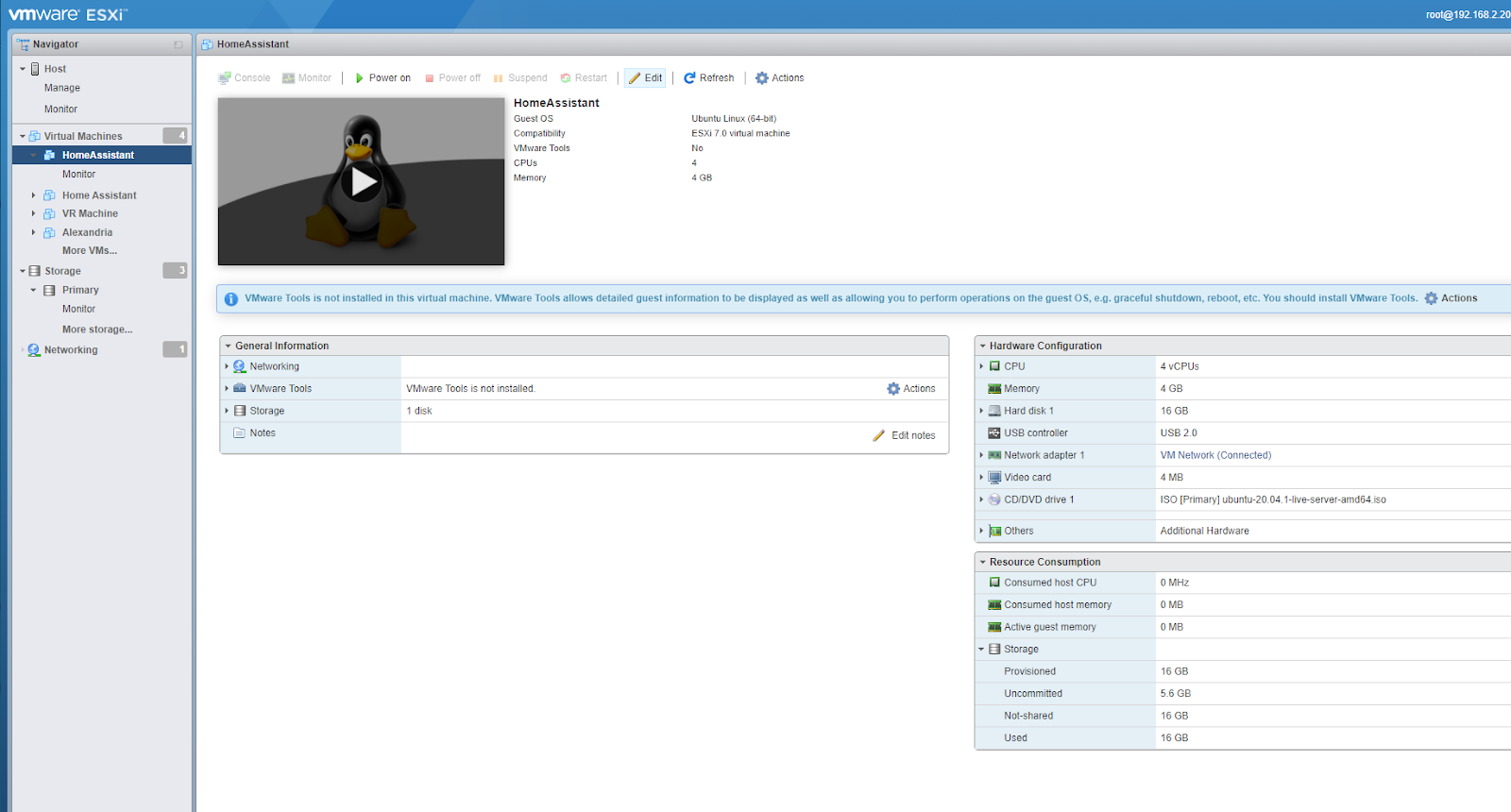Select Virtual Machines in Navigator
Image resolution: width=1511 pixels, height=812 pixels.
[x=83, y=136]
